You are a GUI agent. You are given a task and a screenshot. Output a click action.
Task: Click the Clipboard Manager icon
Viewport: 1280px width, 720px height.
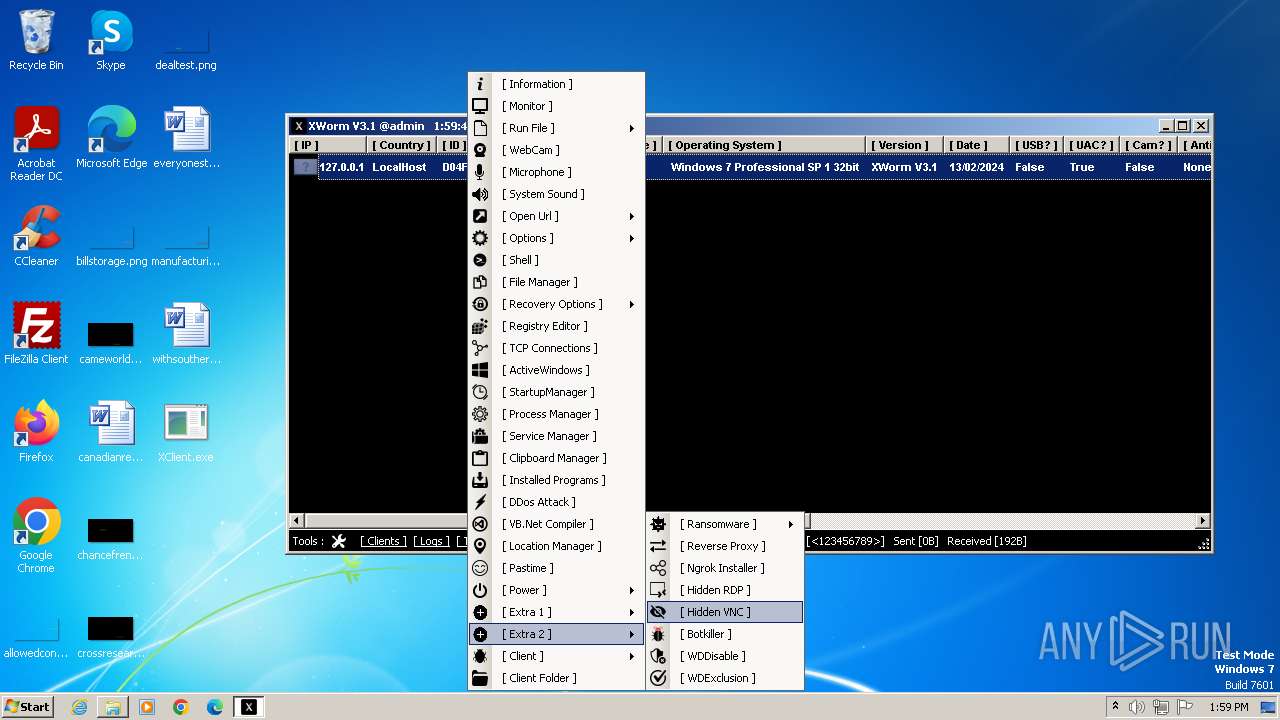pos(480,458)
